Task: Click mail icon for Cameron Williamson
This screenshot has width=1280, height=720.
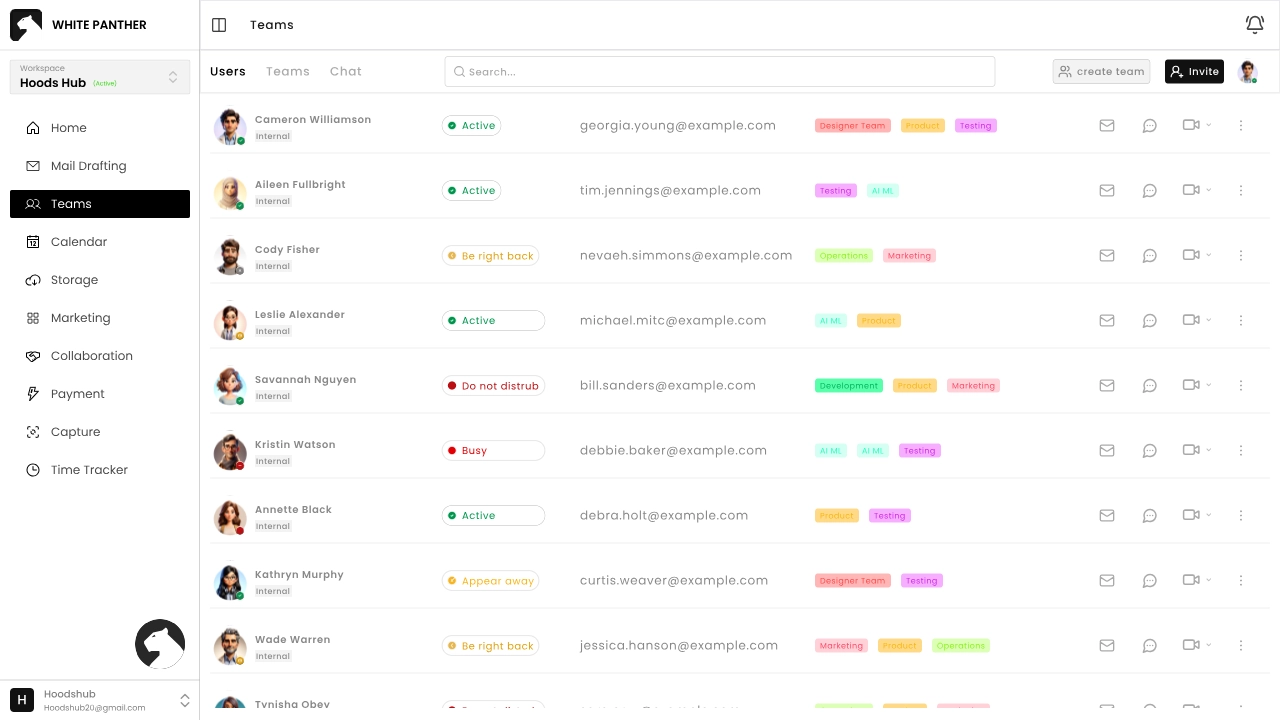Action: 1107,126
